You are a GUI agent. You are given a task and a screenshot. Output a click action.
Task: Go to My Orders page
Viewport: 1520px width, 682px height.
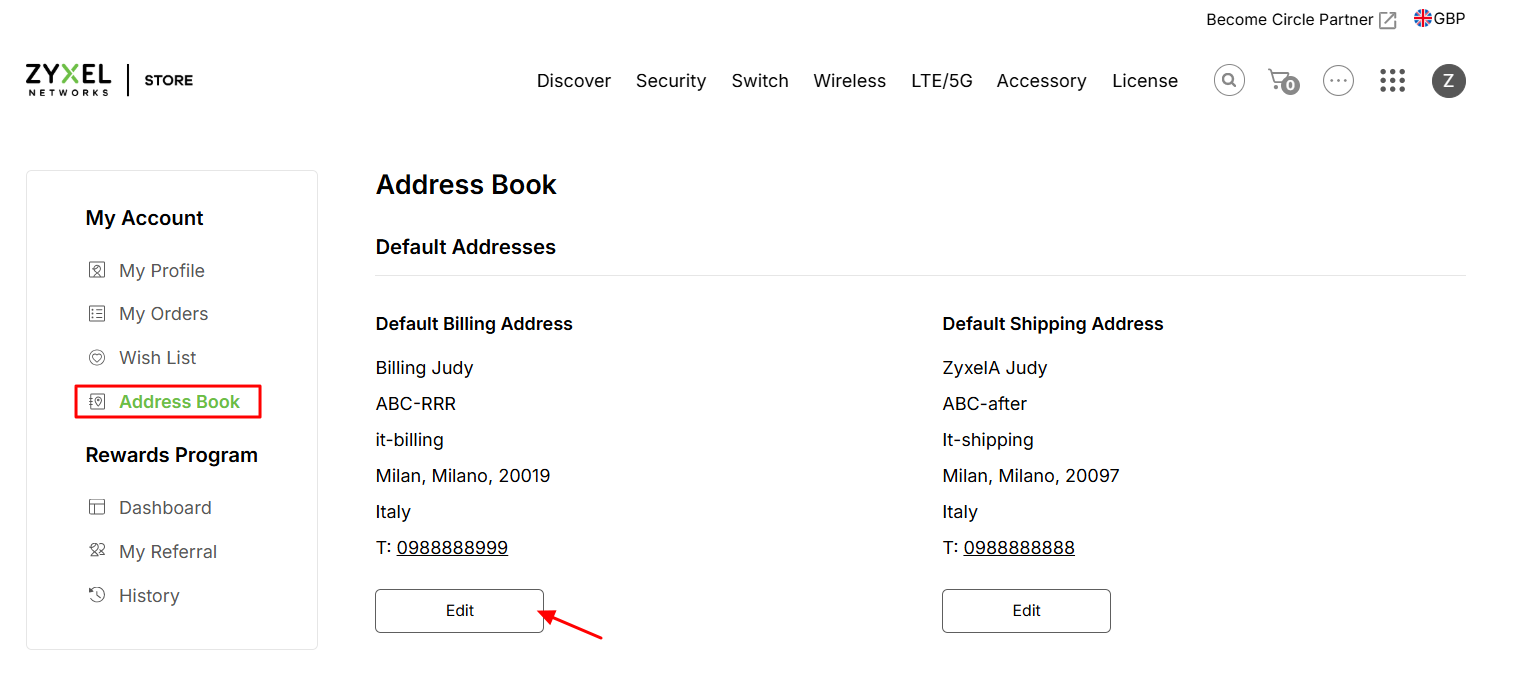[x=163, y=314]
